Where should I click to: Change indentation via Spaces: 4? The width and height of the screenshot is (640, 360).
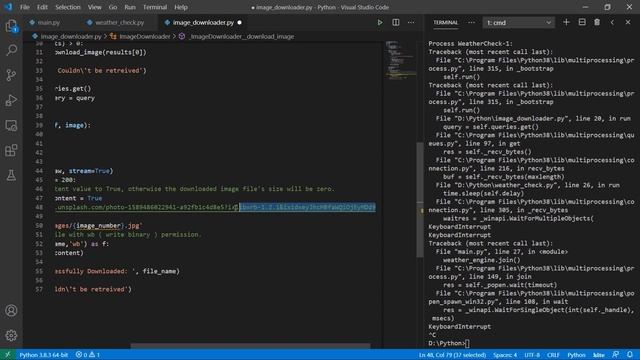tap(505, 355)
